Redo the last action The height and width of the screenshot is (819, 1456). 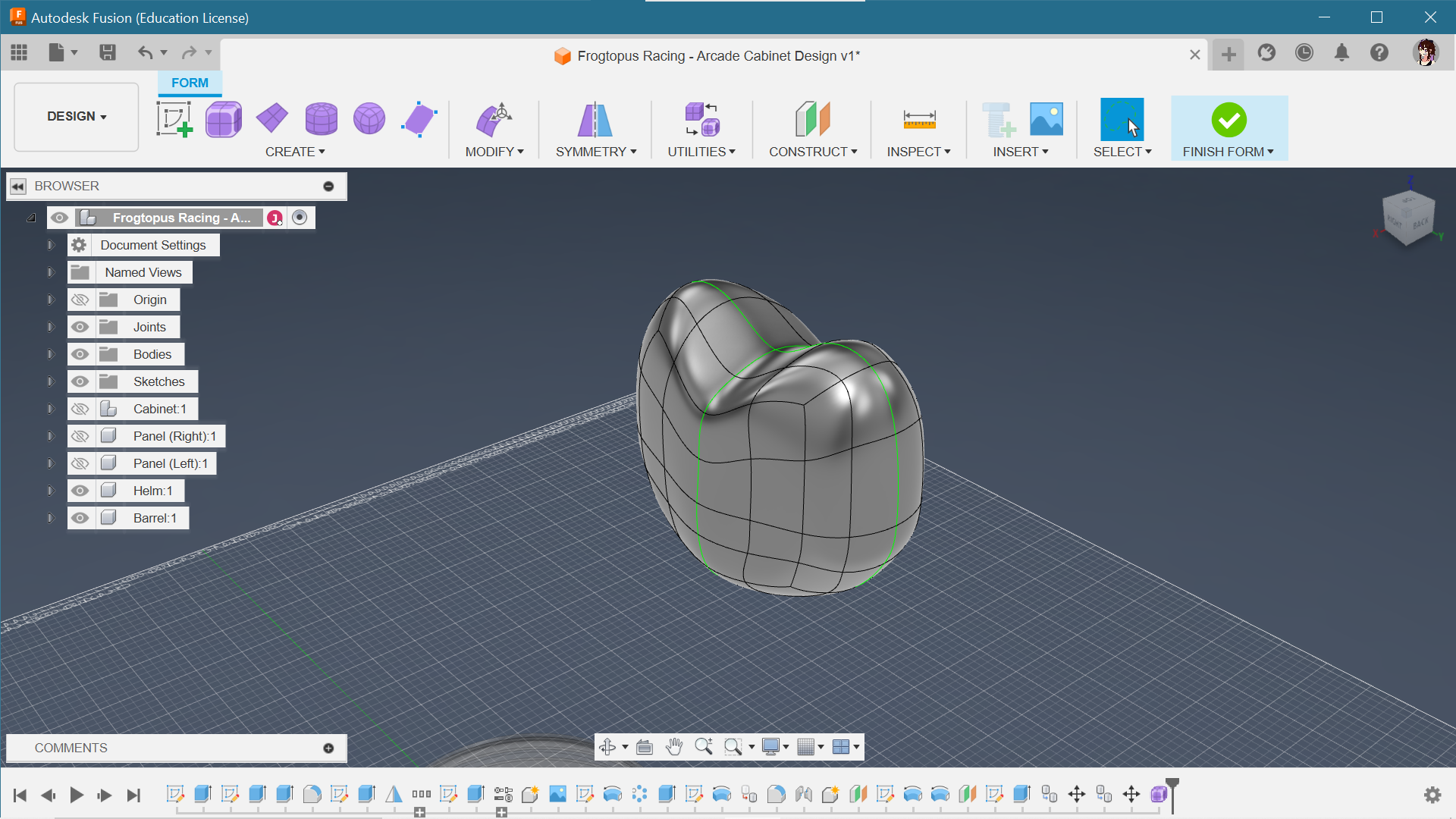(189, 52)
